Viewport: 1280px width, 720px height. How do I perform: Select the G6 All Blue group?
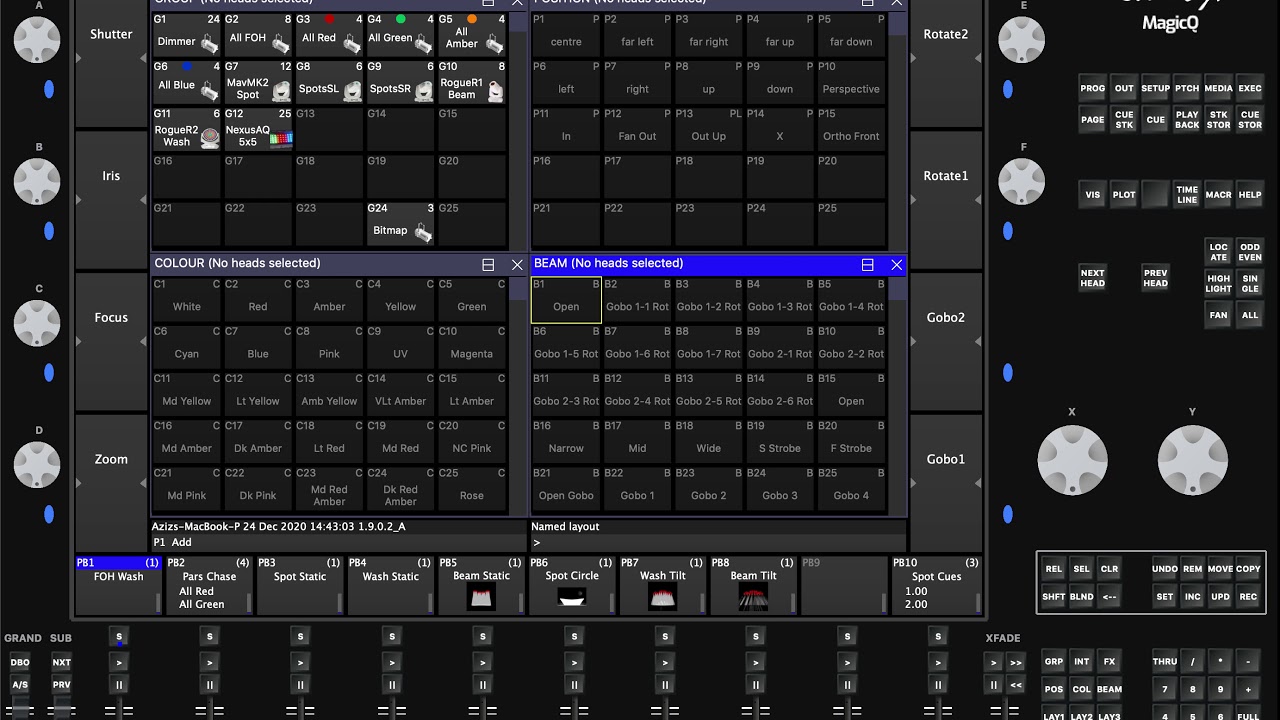click(x=187, y=81)
